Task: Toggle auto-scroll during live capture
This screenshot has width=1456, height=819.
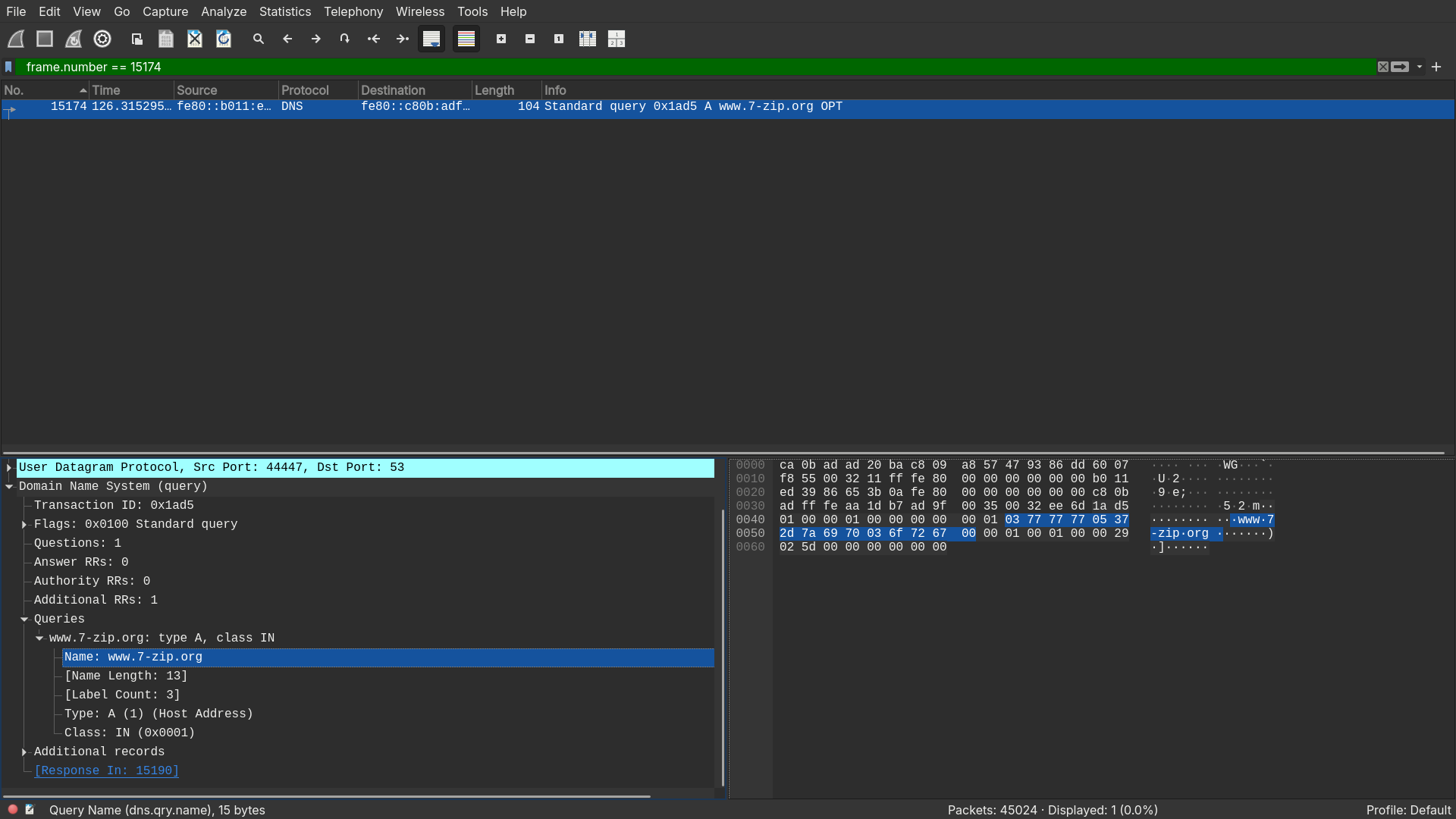Action: click(431, 39)
